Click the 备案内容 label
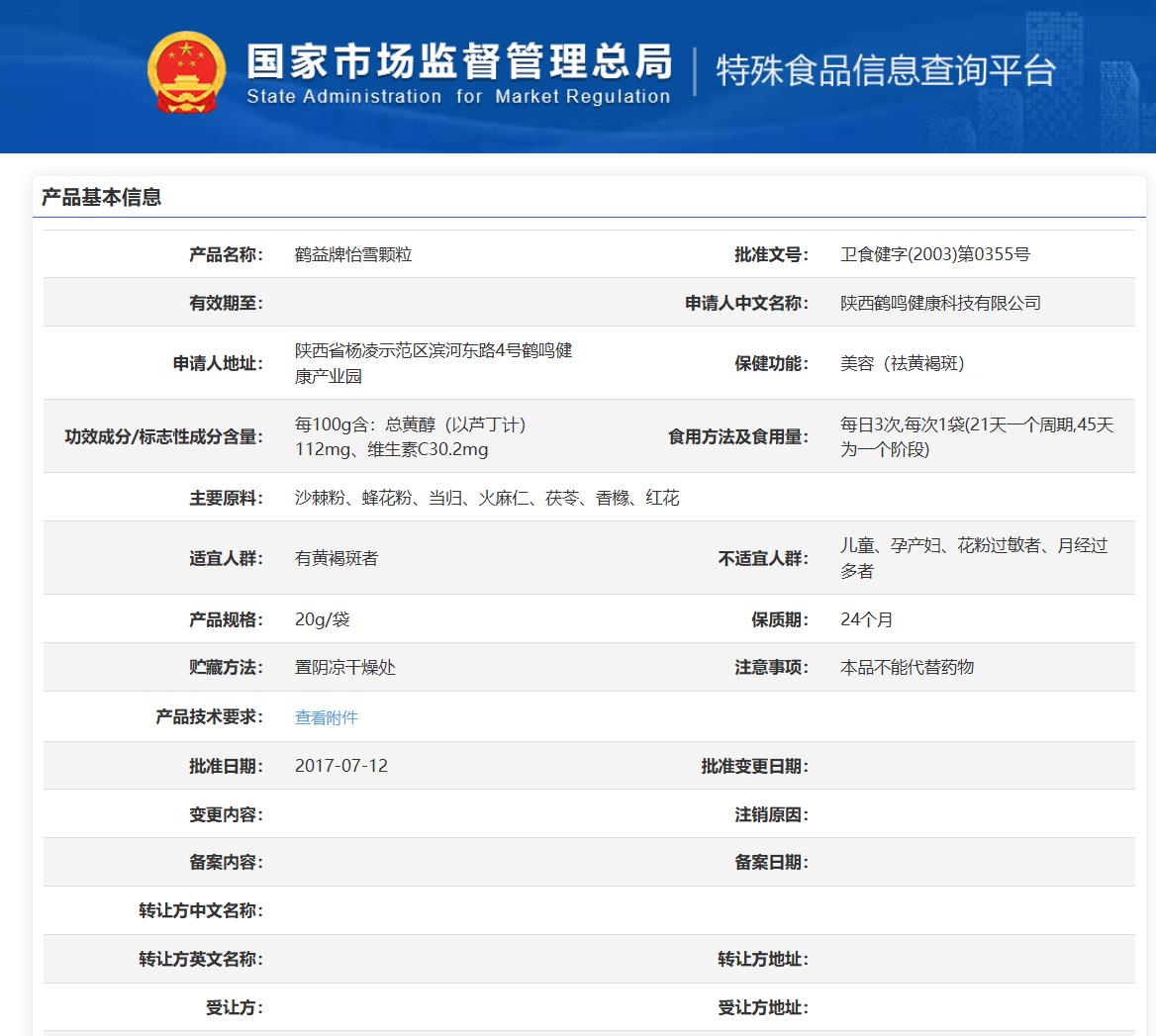The image size is (1156, 1036). pyautogui.click(x=226, y=862)
